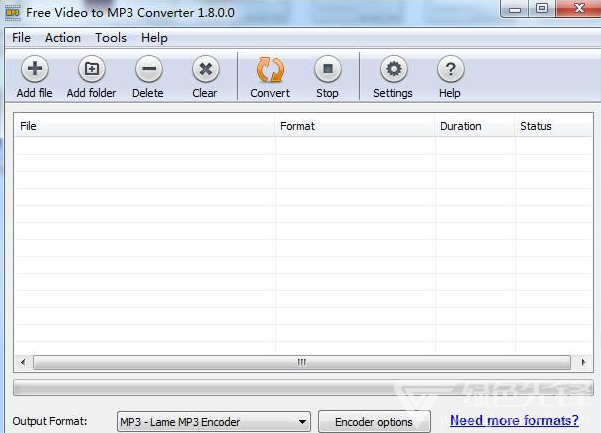Open the Tools menu
This screenshot has height=433, width=601.
click(111, 38)
